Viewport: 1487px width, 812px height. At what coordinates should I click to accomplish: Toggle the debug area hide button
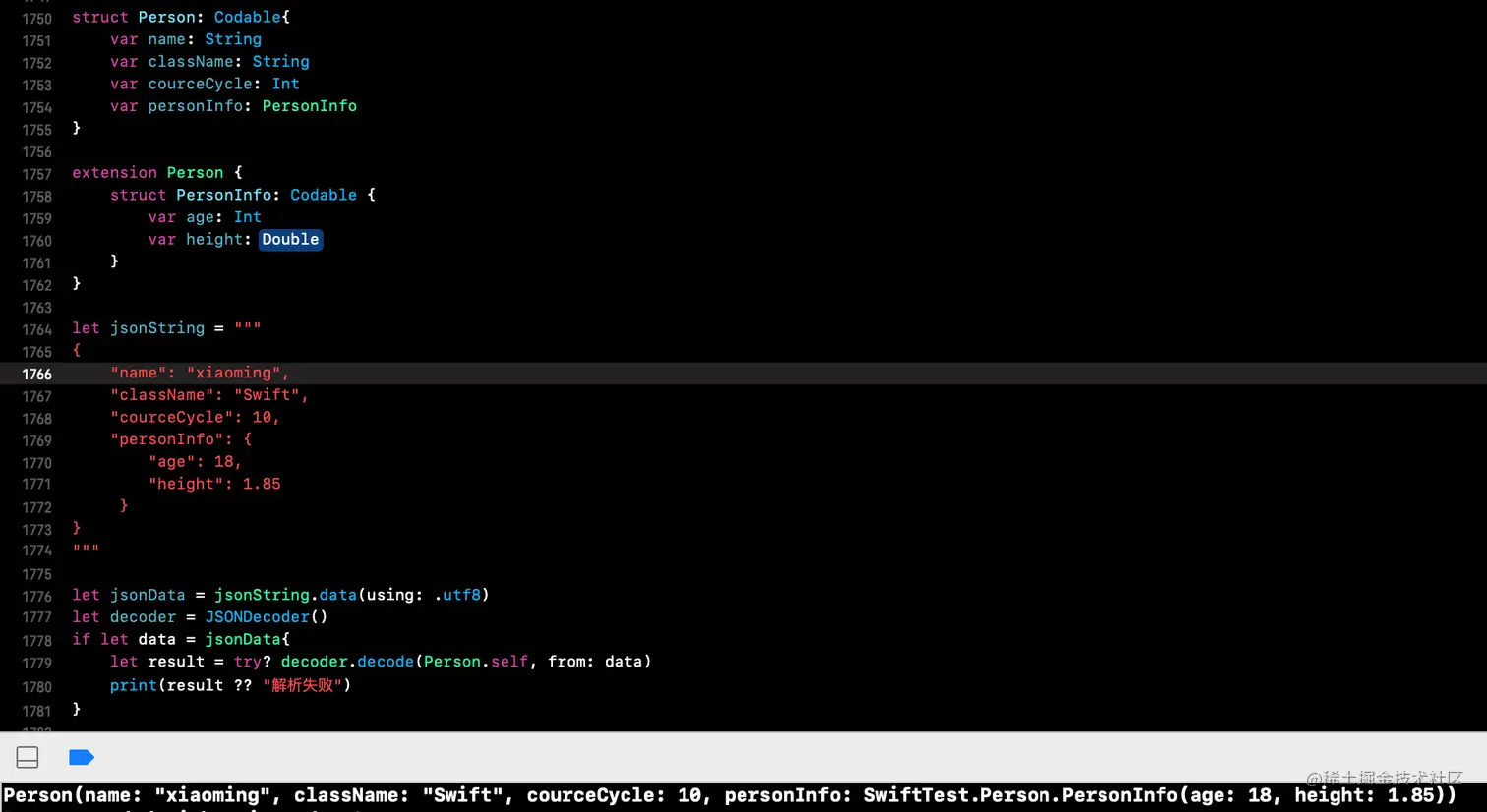pos(28,757)
